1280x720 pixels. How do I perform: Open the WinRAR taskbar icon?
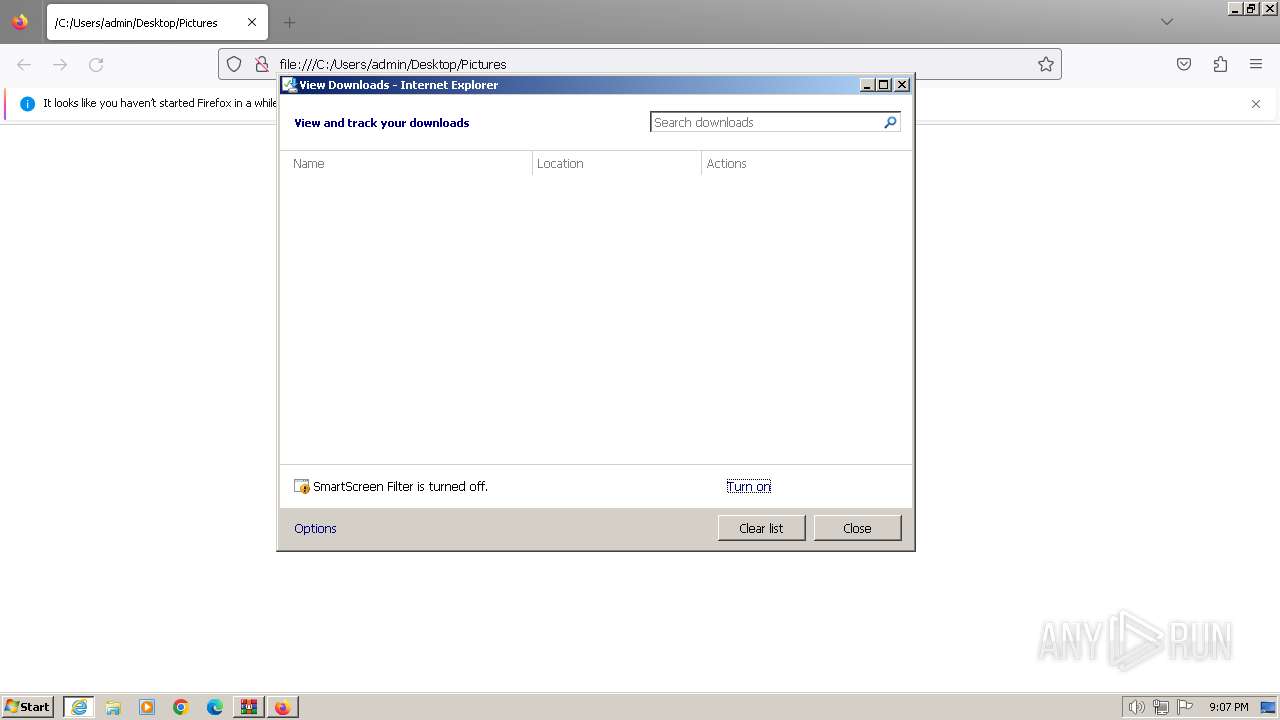point(248,707)
